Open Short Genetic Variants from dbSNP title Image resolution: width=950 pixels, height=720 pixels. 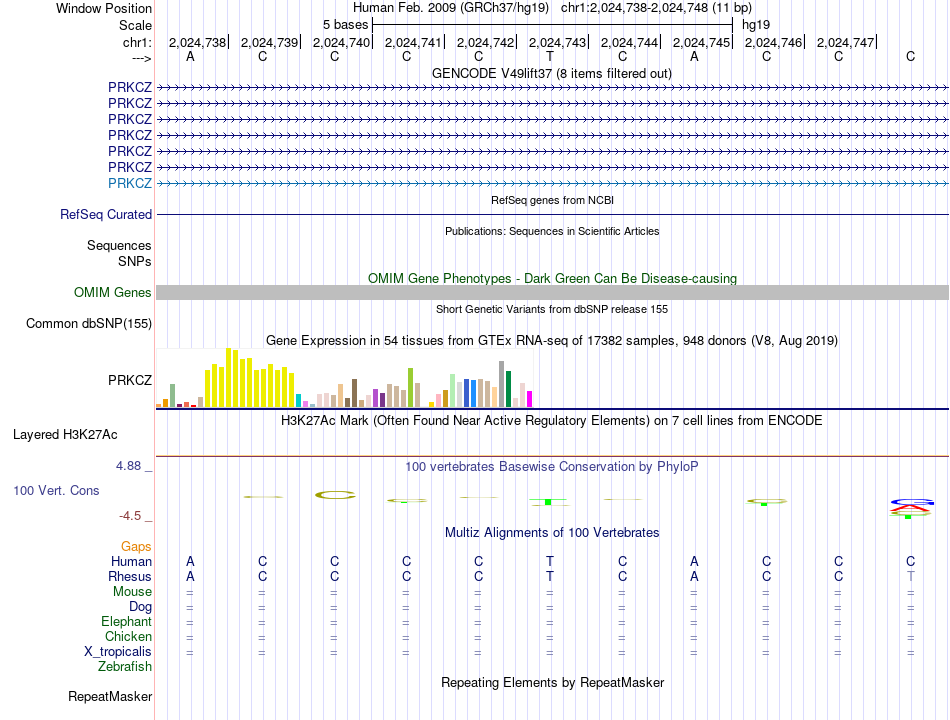pyautogui.click(x=552, y=309)
